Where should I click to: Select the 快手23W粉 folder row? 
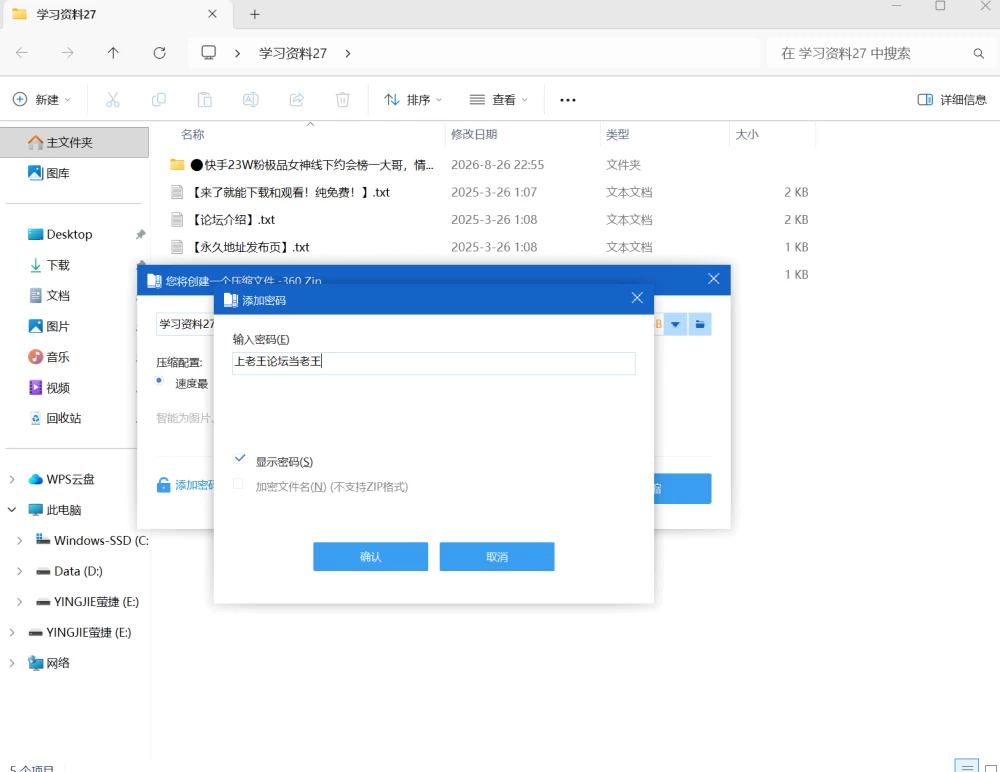point(490,165)
